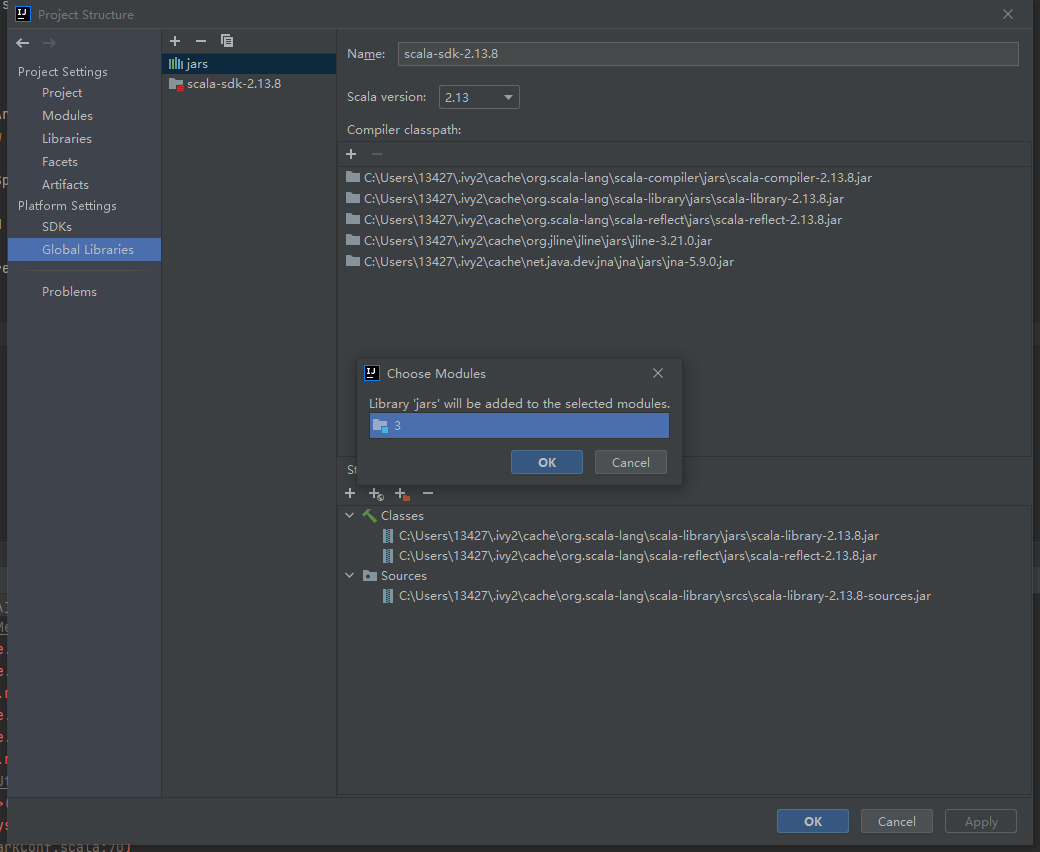Click the back navigation arrow
This screenshot has height=852, width=1040.
click(23, 43)
